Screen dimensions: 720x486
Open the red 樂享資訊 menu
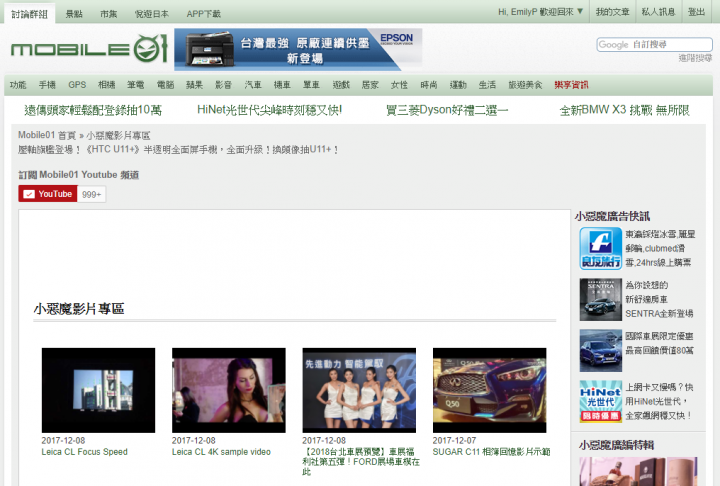pyautogui.click(x=571, y=85)
